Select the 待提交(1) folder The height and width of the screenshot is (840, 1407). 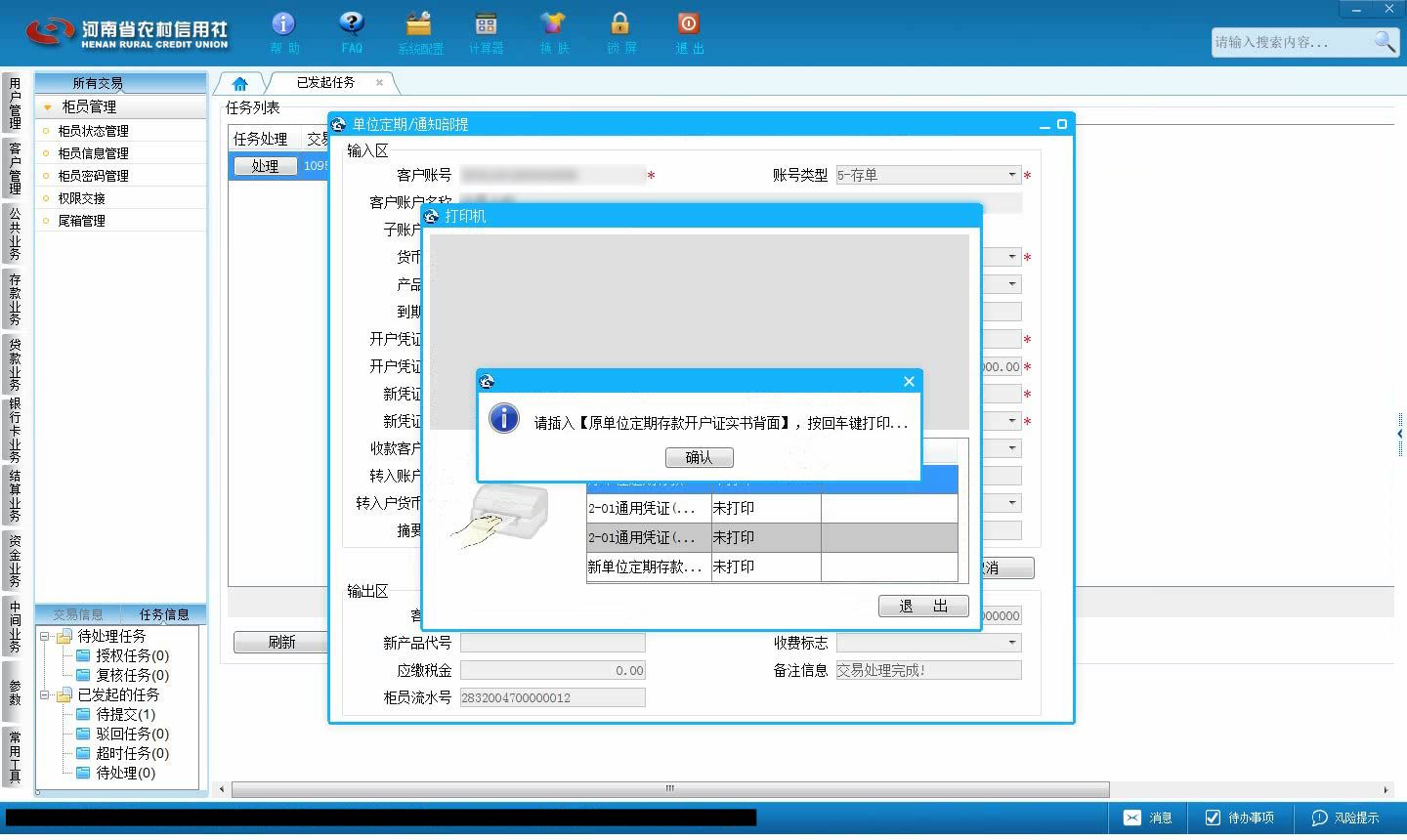(114, 714)
